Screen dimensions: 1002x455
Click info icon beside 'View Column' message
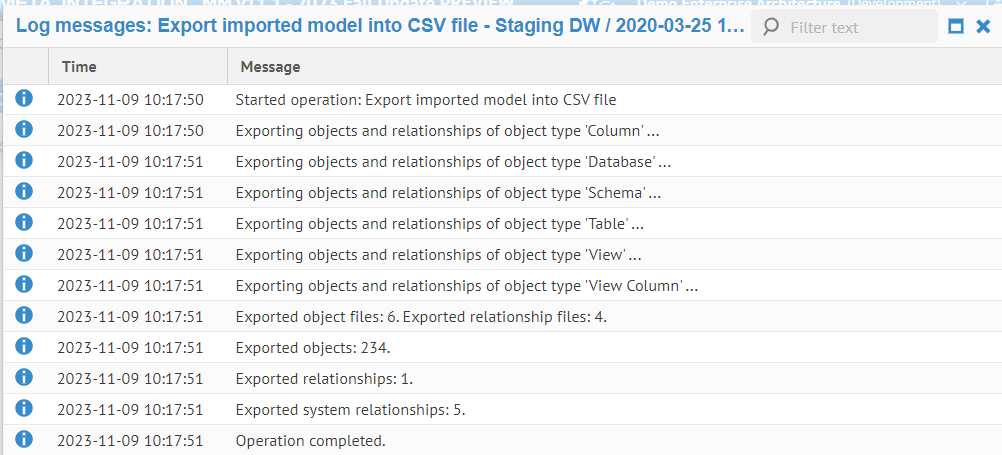tap(25, 284)
